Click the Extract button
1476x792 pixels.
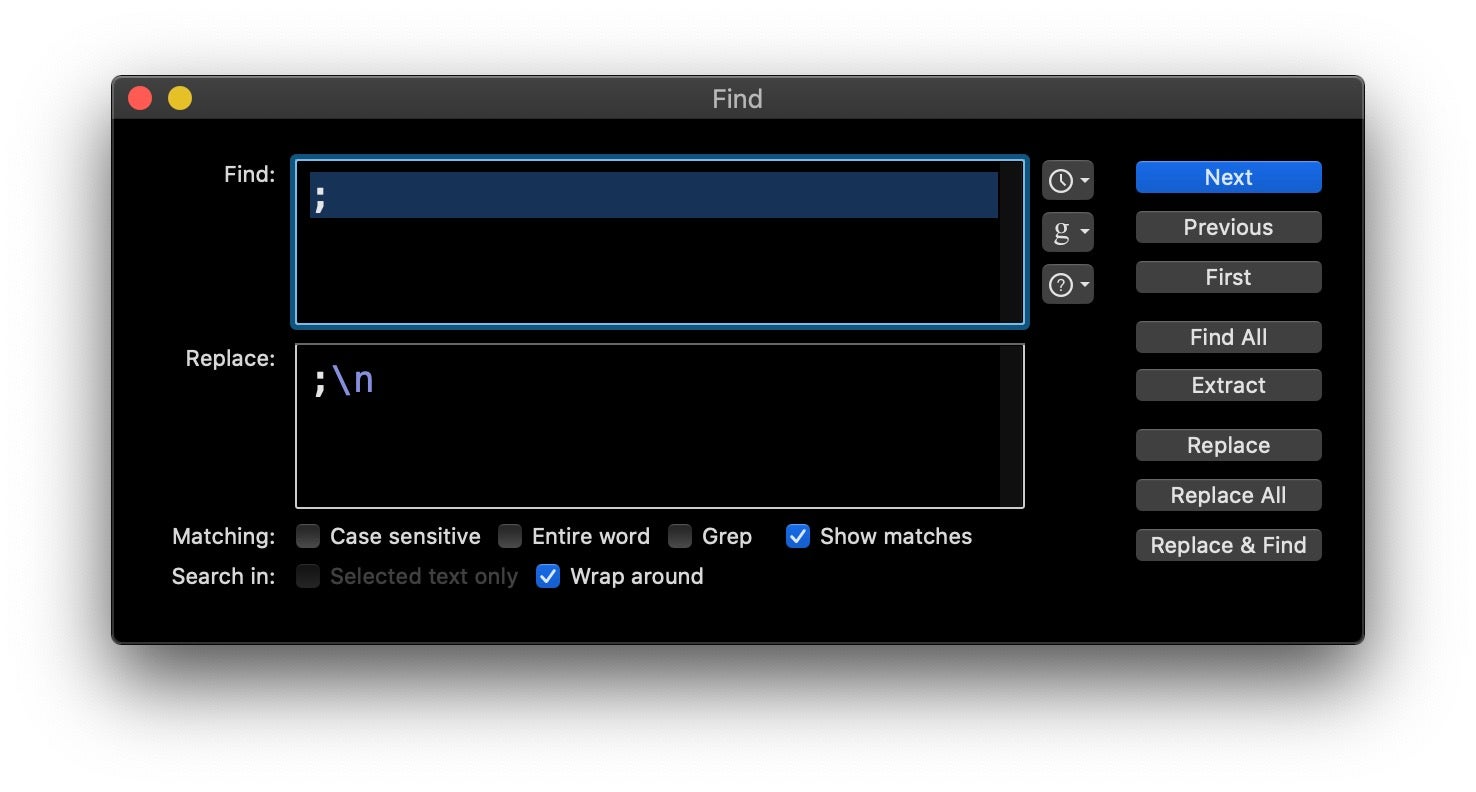(1228, 385)
